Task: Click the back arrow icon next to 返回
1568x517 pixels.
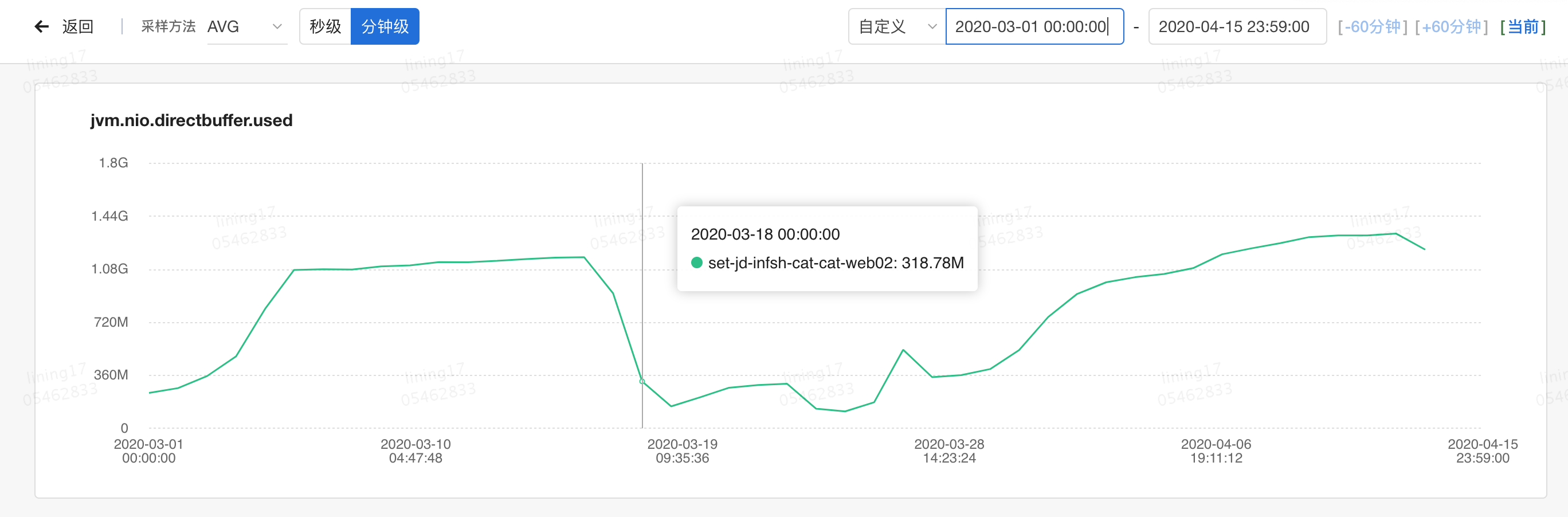Action: click(x=41, y=26)
